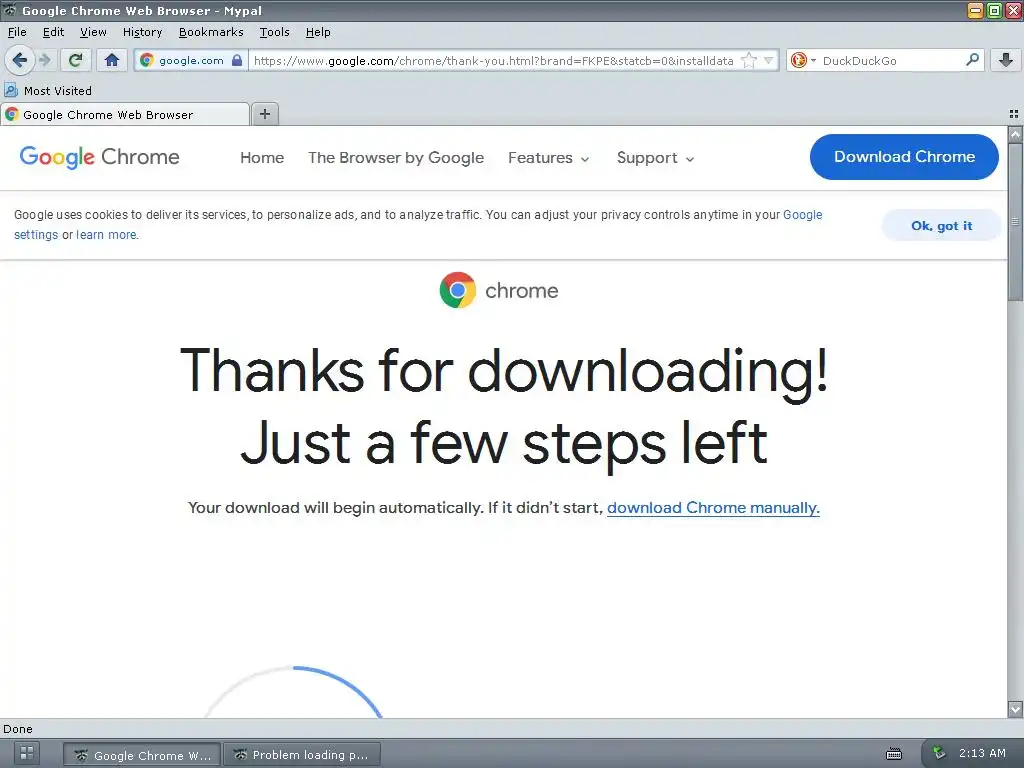
Task: Go to Home on Chrome site
Action: click(262, 157)
